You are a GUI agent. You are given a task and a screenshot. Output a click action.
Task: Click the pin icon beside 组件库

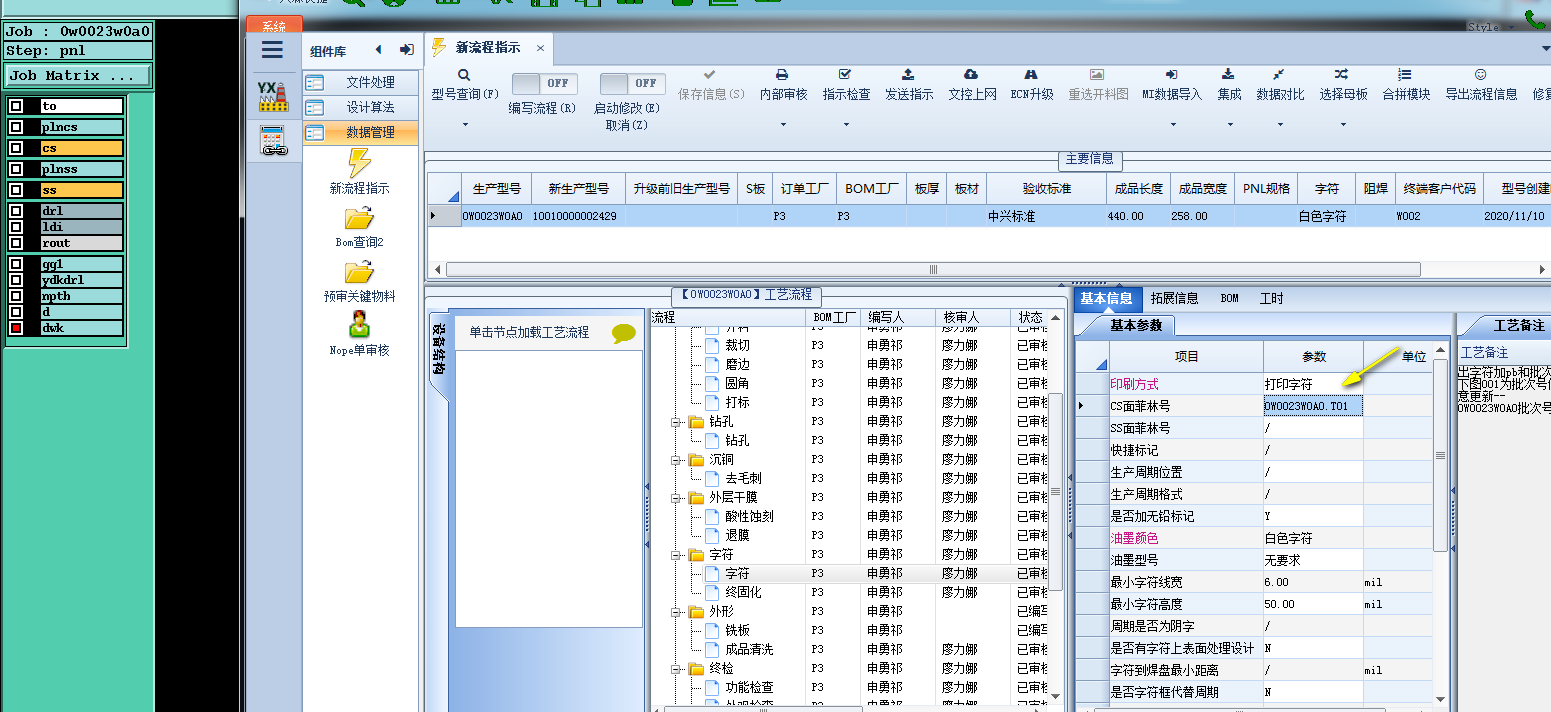pos(406,50)
